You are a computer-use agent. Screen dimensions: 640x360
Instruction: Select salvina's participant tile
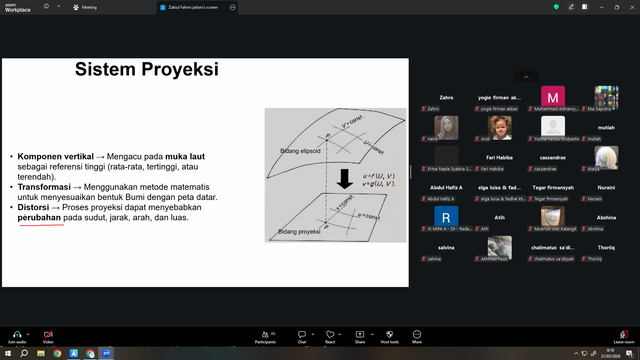coord(446,248)
